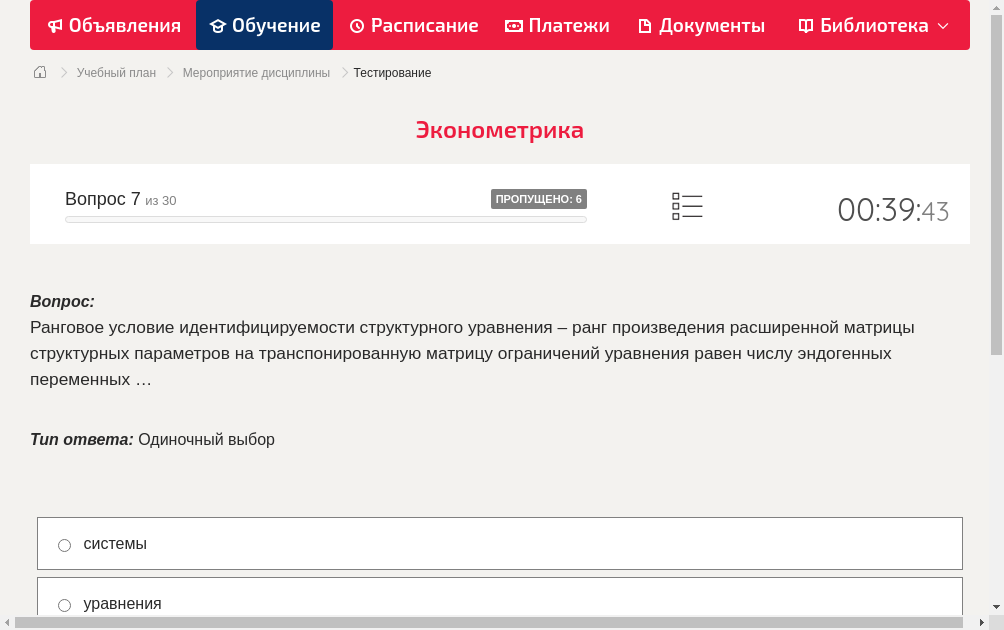
Task: Open the Платежи section
Action: (x=557, y=25)
